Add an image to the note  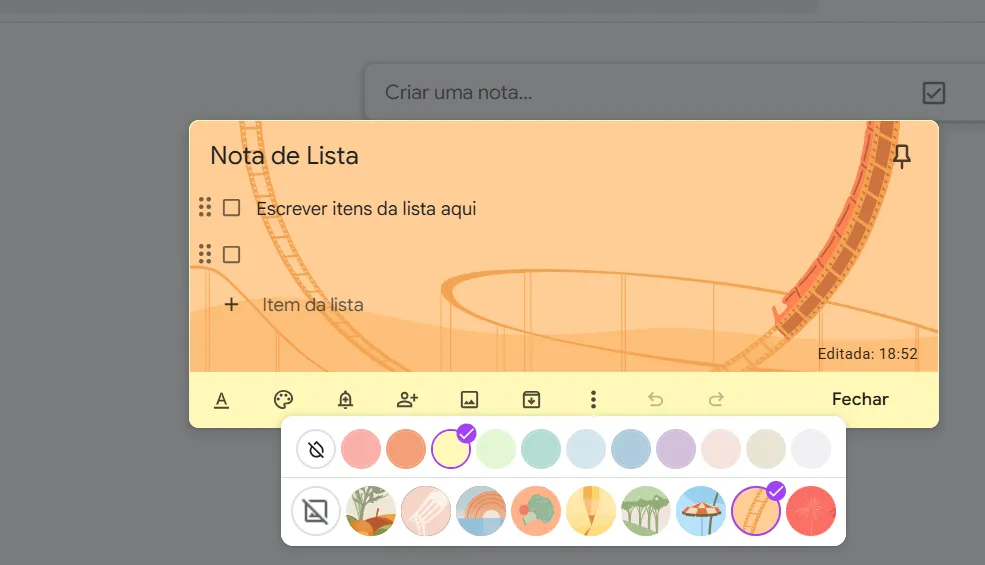469,400
